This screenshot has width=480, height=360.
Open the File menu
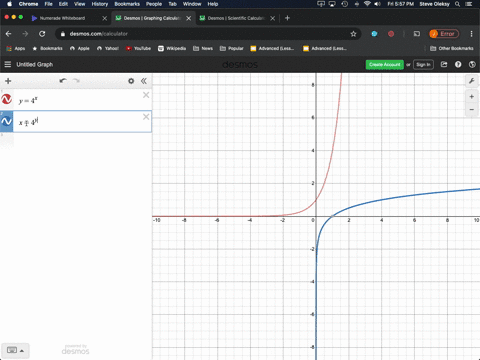49,4
